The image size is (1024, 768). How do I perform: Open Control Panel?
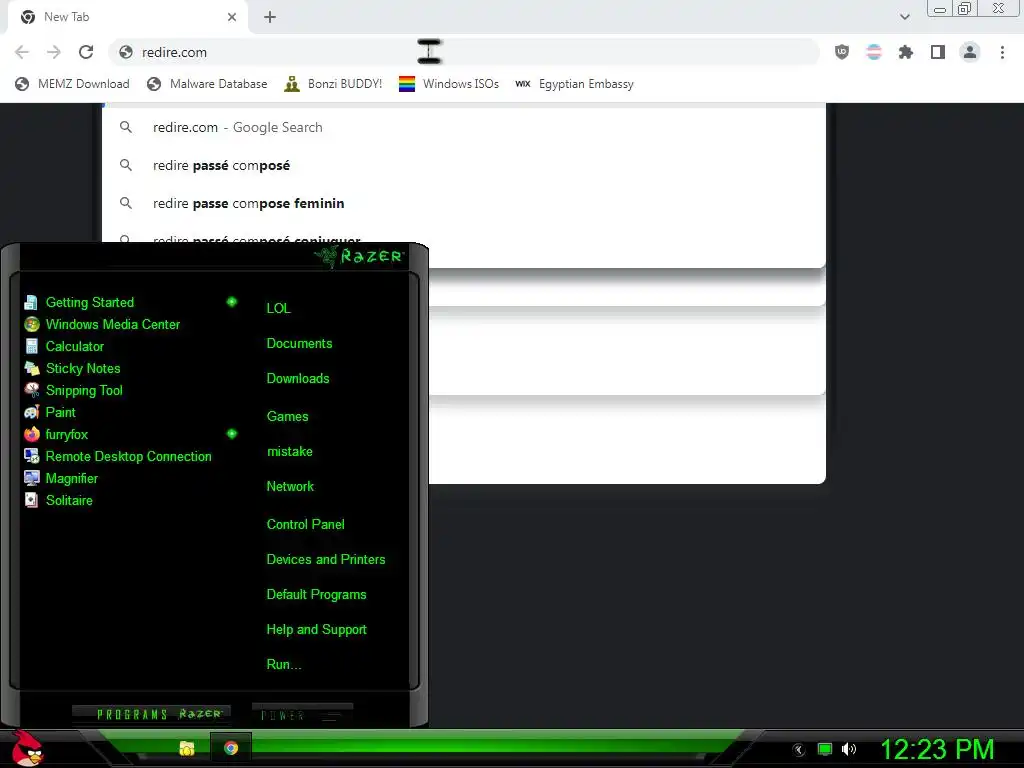305,524
